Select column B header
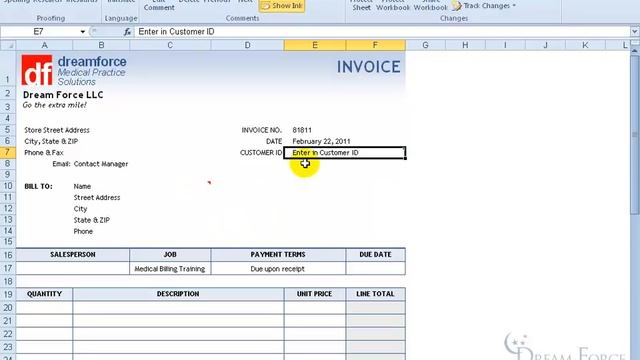This screenshot has width=640, height=360. pyautogui.click(x=101, y=45)
